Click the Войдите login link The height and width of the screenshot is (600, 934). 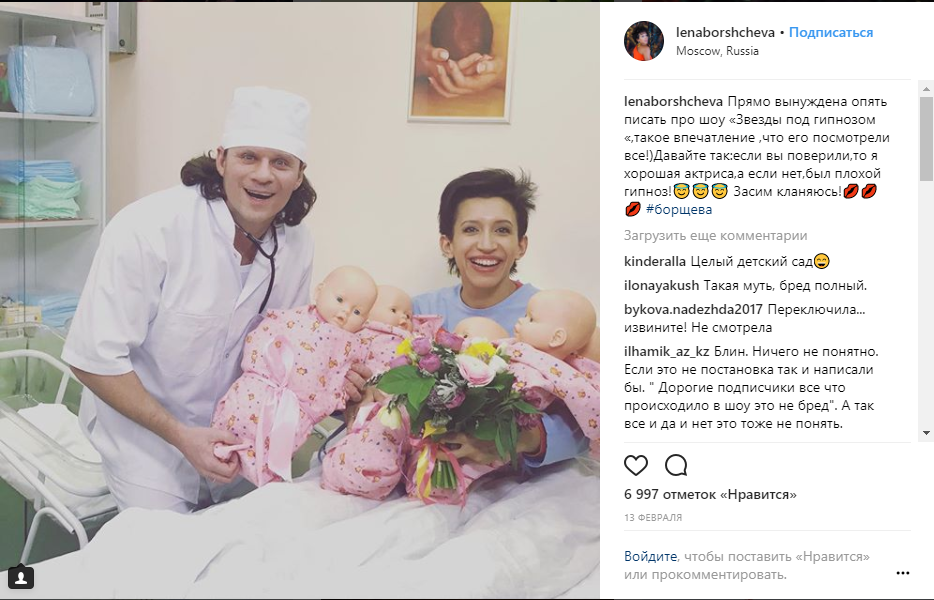[650, 557]
